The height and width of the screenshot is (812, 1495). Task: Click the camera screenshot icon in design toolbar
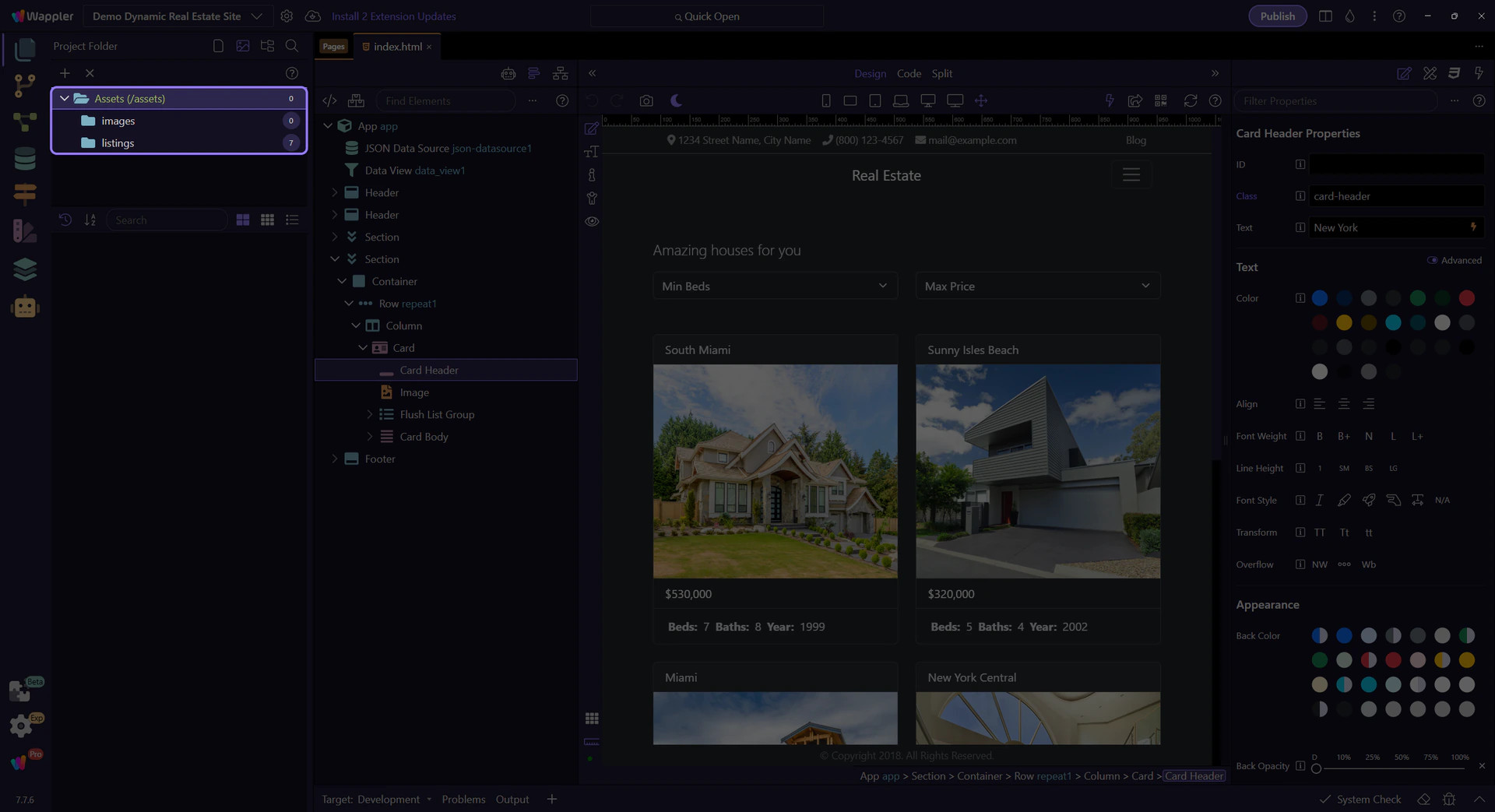click(646, 101)
